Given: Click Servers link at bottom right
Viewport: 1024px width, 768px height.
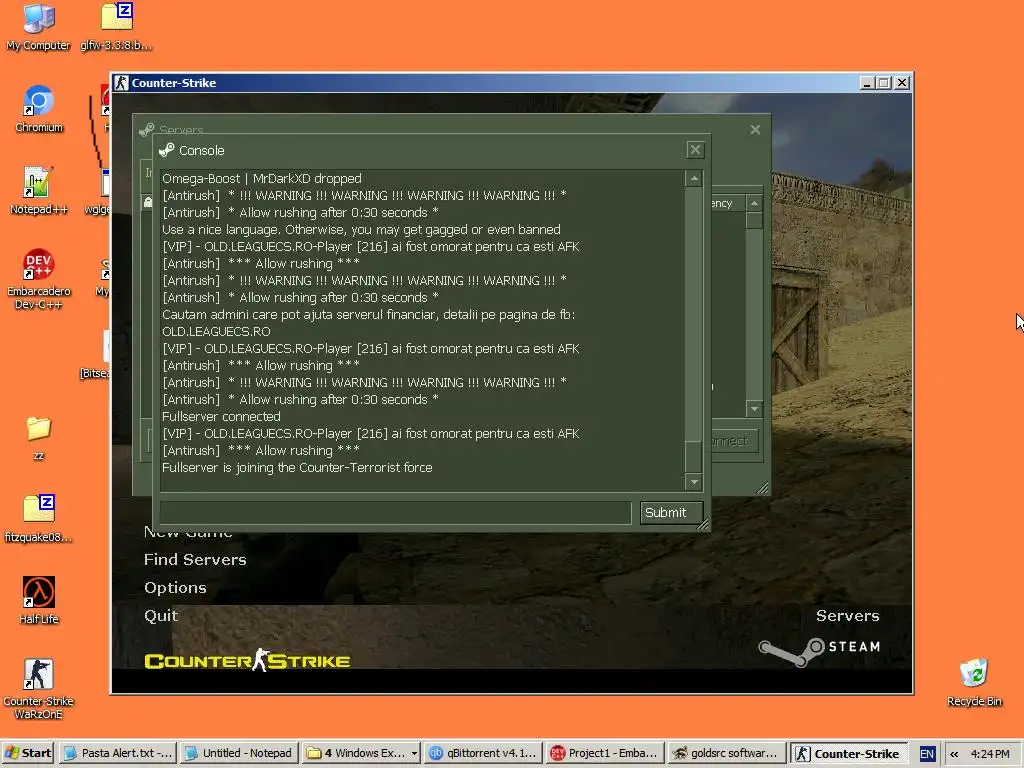Looking at the screenshot, I should 848,616.
